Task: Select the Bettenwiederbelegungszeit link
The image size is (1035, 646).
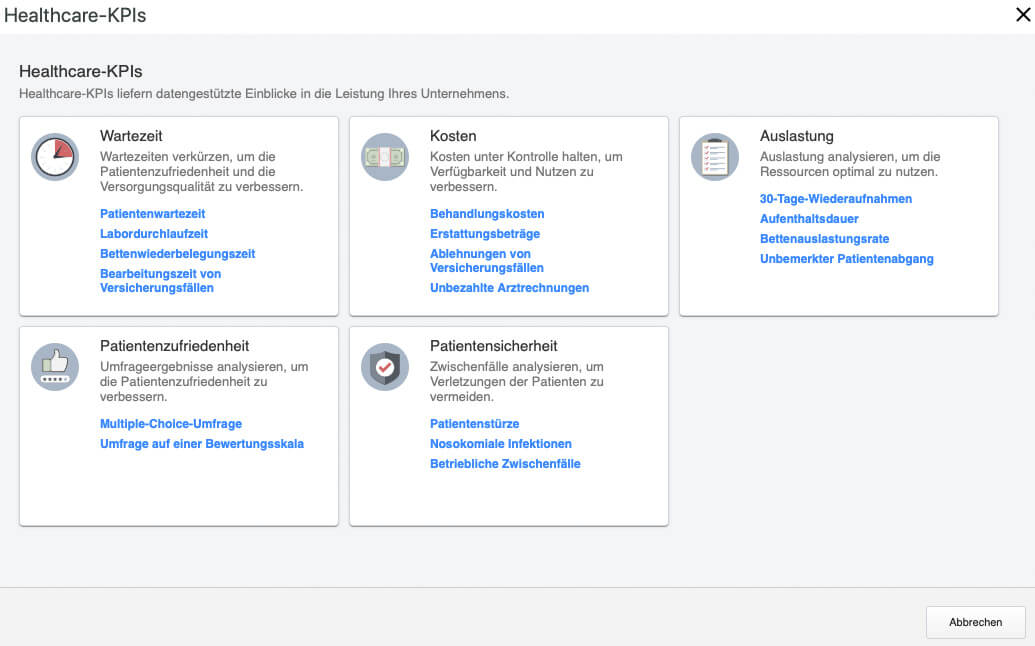Action: pyautogui.click(x=178, y=253)
